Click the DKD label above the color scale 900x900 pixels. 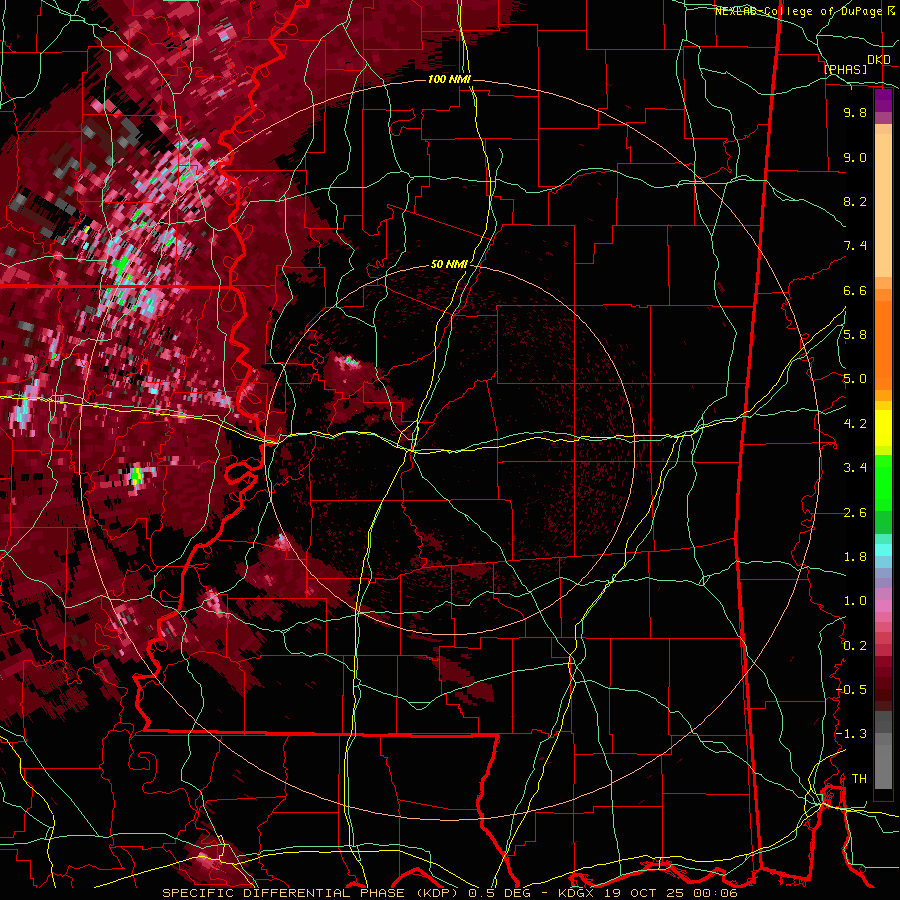click(879, 60)
